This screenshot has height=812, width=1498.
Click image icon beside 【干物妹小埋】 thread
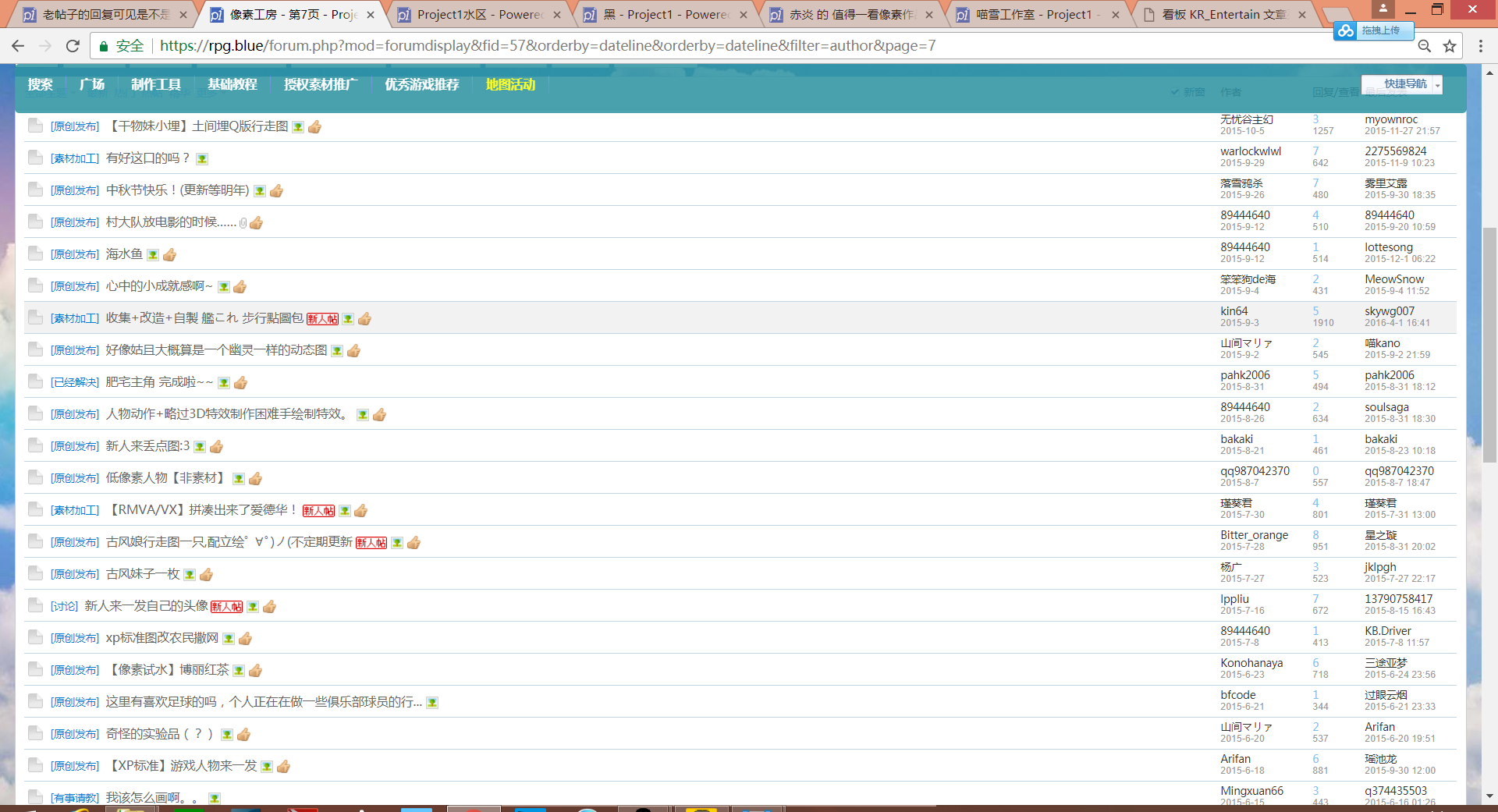pyautogui.click(x=298, y=127)
